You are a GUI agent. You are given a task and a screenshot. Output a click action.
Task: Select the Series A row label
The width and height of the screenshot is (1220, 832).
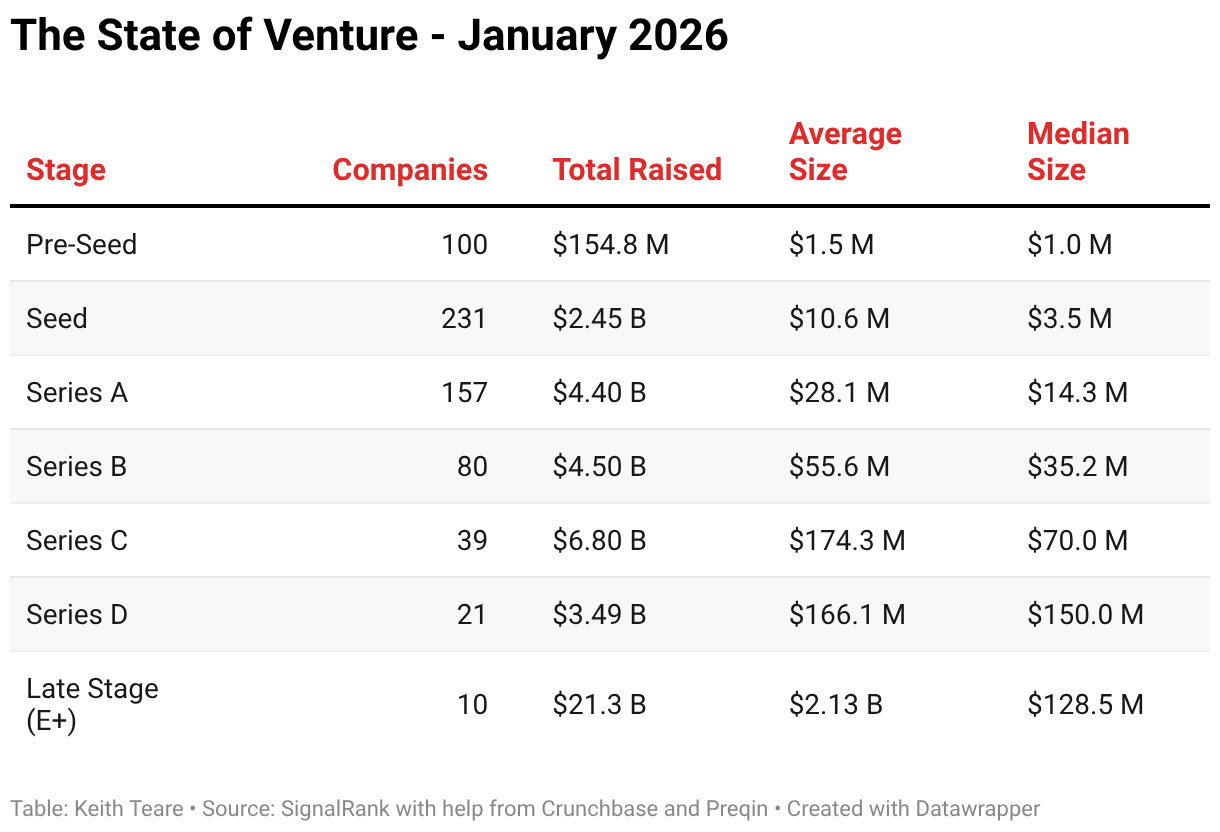tap(77, 392)
